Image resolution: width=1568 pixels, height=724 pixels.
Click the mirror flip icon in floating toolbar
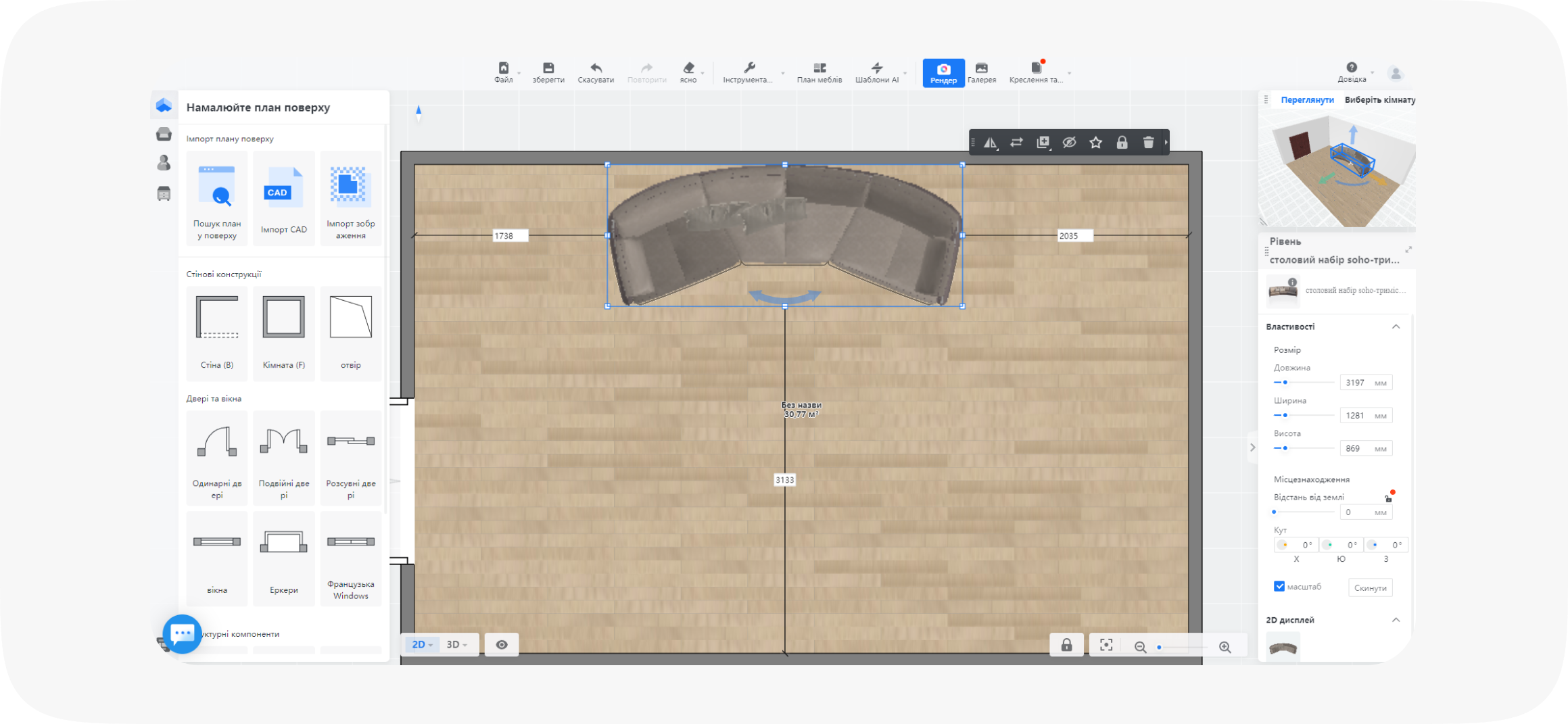click(x=991, y=143)
